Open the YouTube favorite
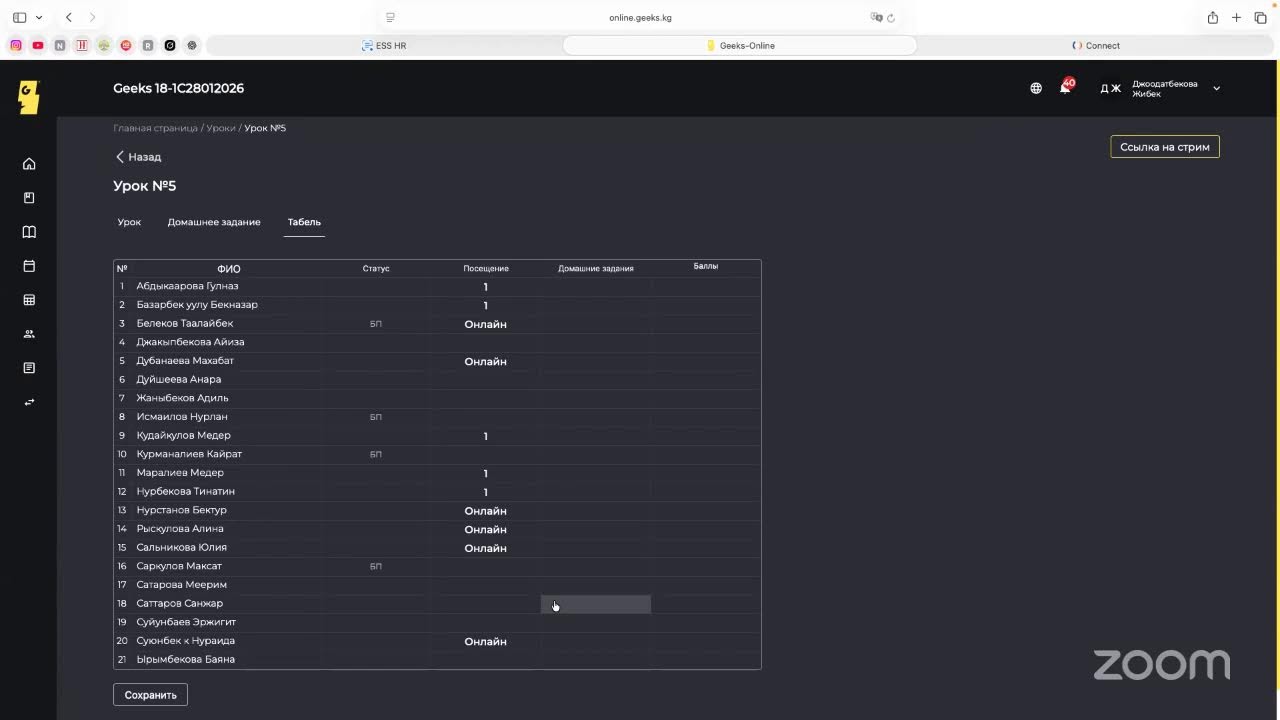Viewport: 1280px width, 720px height. tap(38, 45)
